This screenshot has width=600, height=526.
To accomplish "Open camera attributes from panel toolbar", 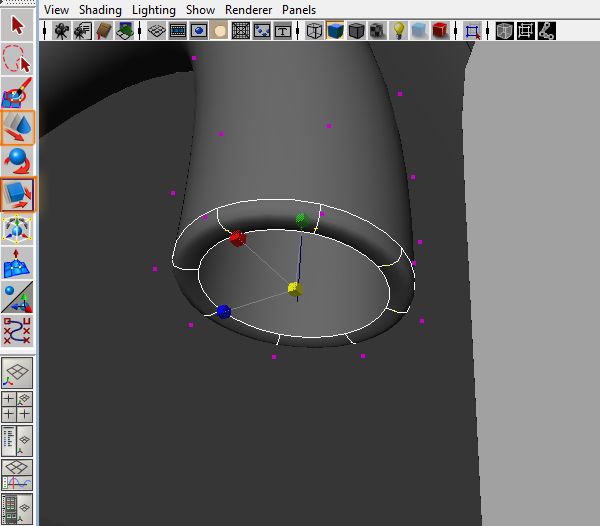I will (82, 31).
